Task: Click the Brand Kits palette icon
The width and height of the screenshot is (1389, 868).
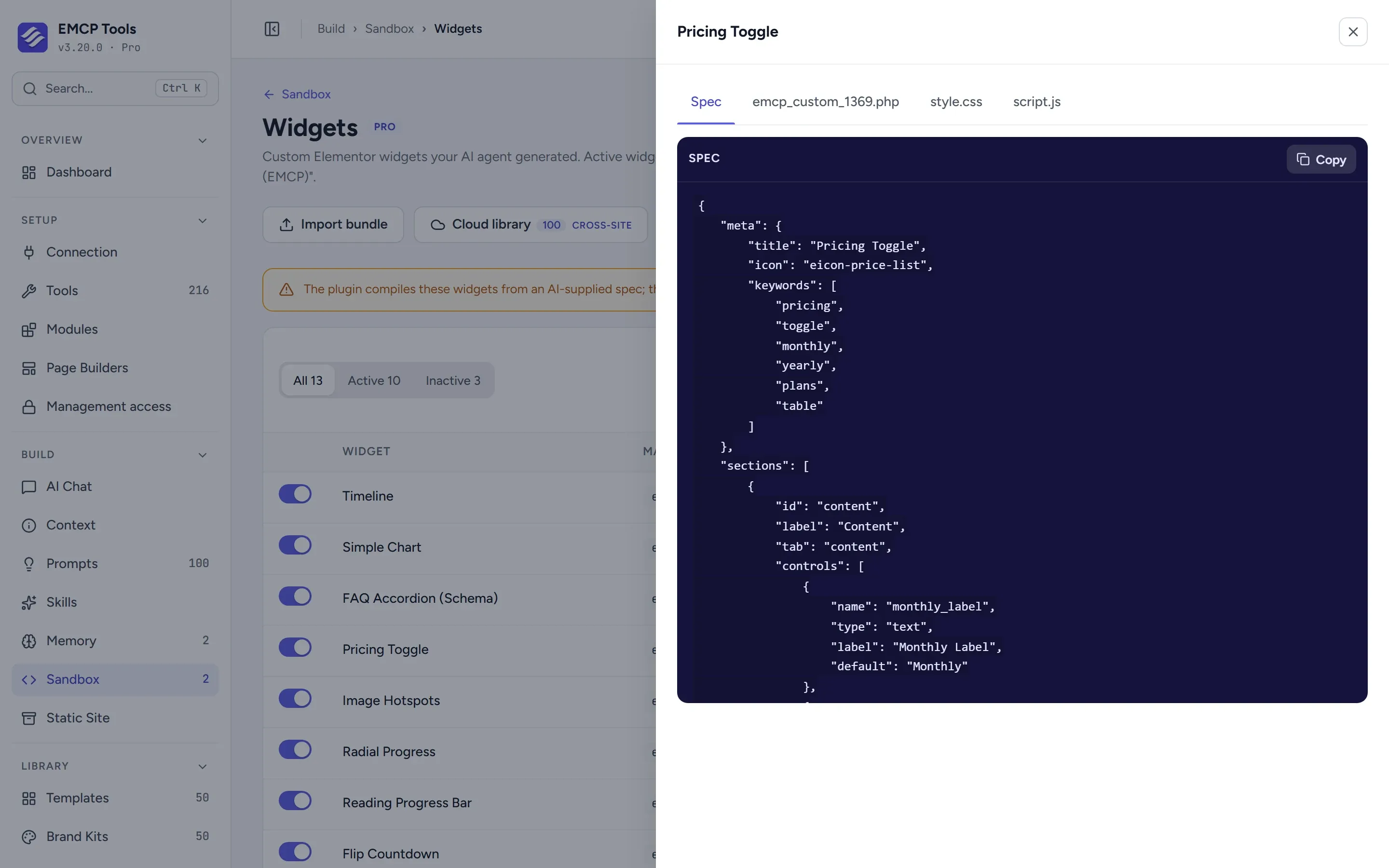Action: [29, 837]
